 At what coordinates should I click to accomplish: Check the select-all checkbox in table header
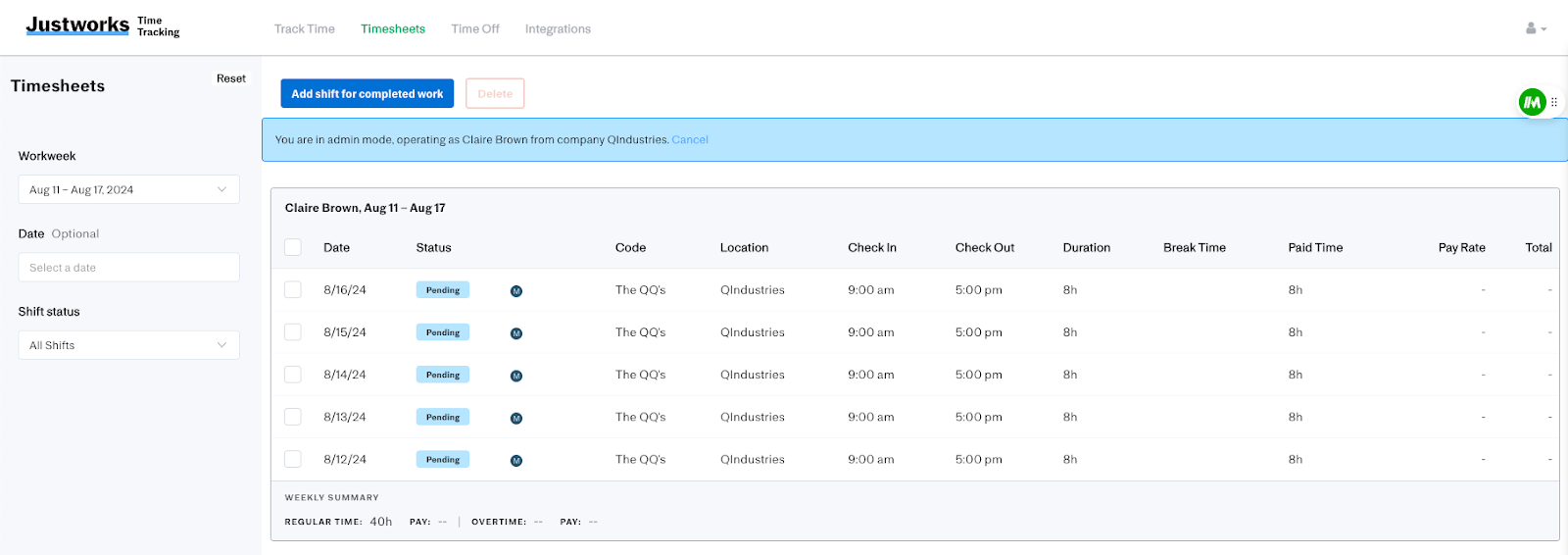(x=293, y=247)
